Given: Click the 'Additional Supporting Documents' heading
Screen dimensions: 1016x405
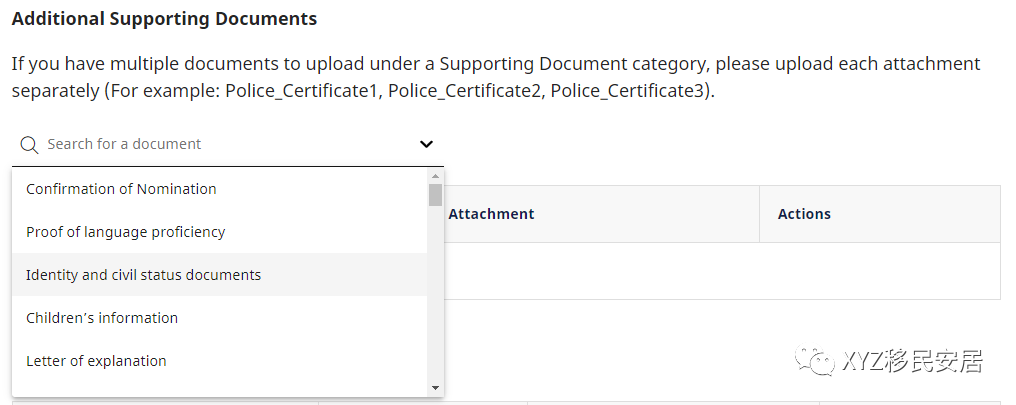Looking at the screenshot, I should pyautogui.click(x=164, y=19).
